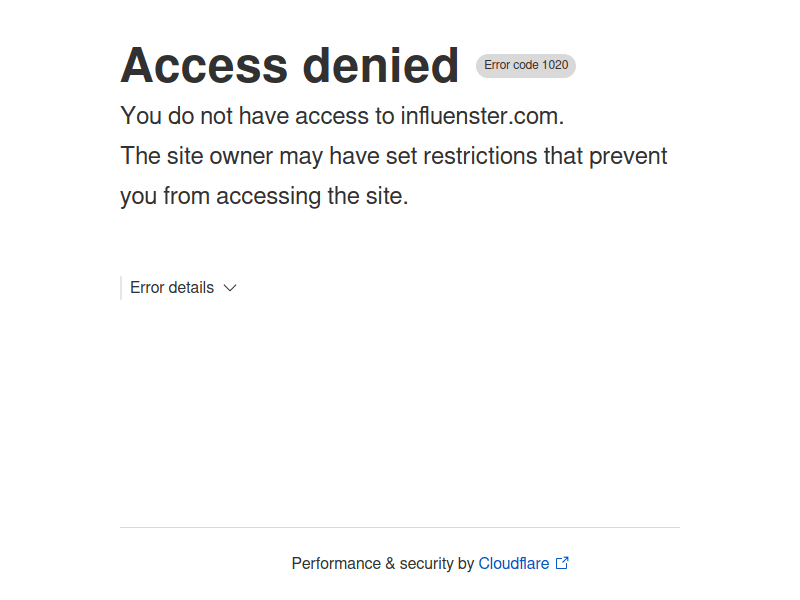
Task: Click the word "denied" in the heading
Action: pyautogui.click(x=381, y=66)
